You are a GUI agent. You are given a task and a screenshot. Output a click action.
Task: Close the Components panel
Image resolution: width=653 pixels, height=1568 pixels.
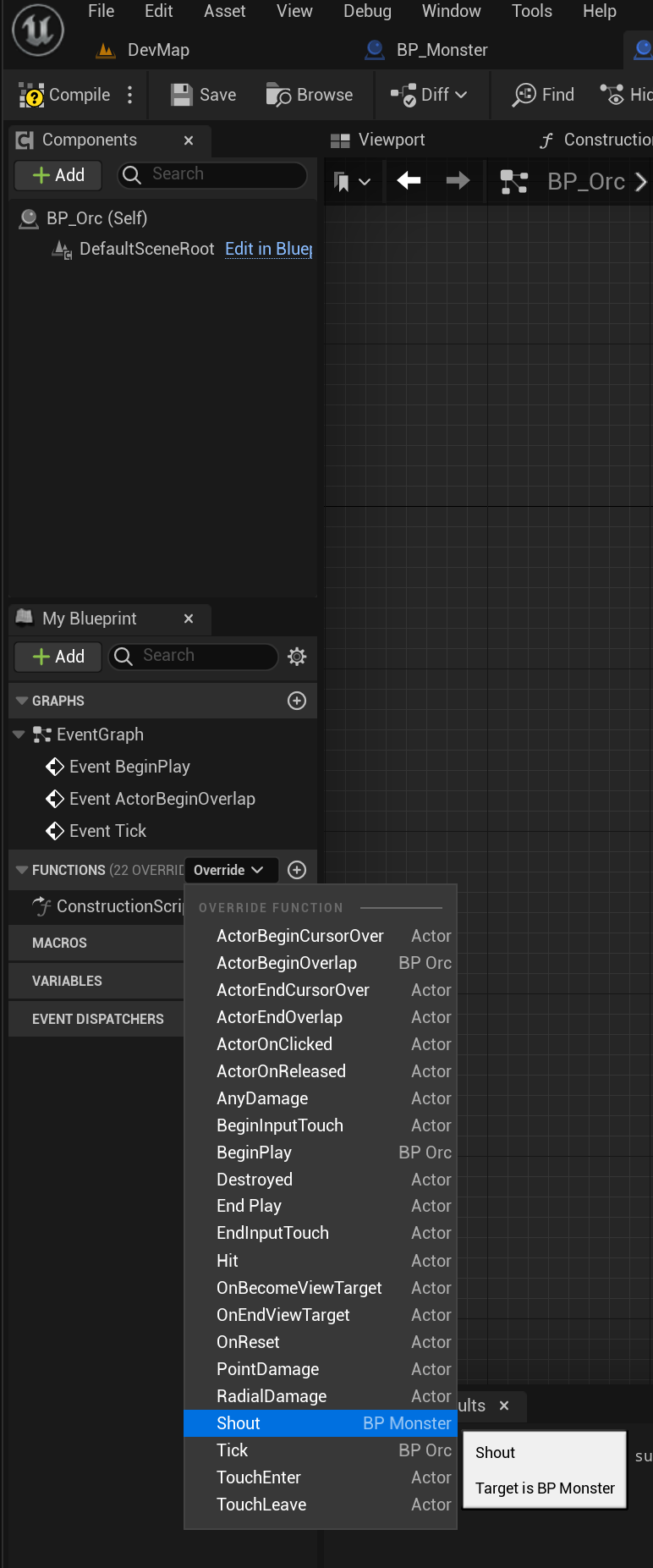click(x=189, y=140)
